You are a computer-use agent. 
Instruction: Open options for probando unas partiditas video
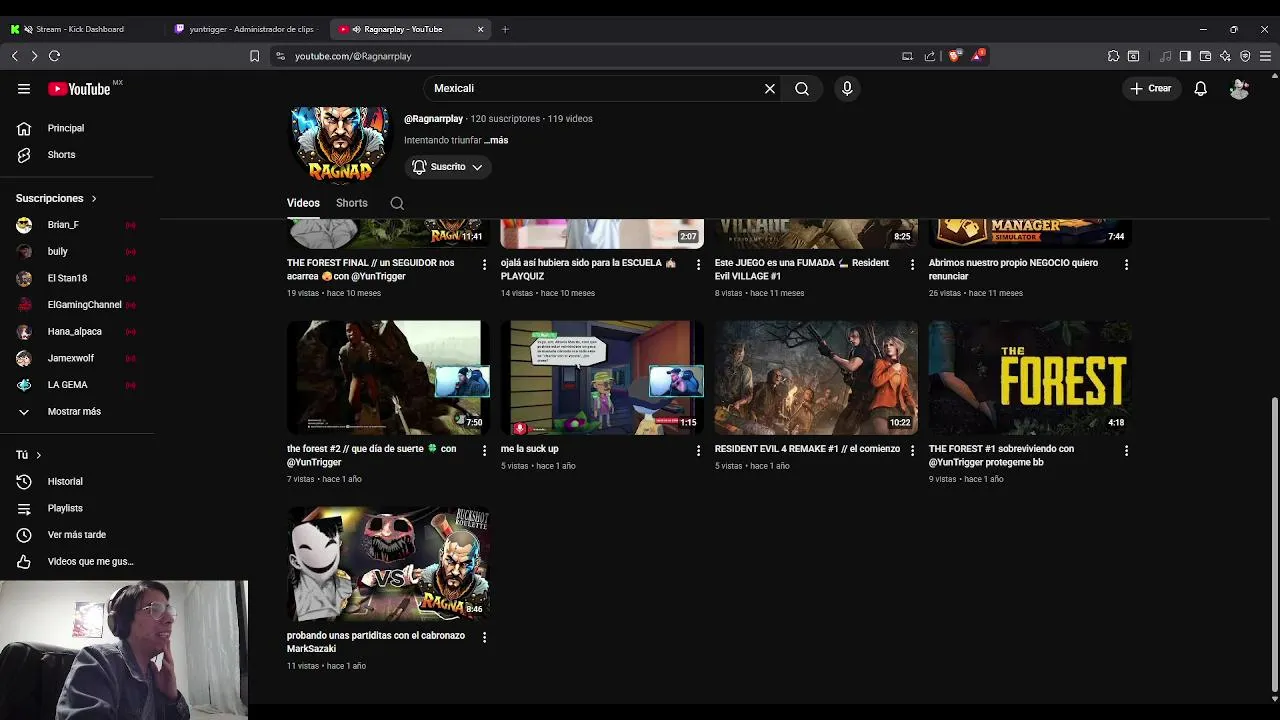[x=485, y=637]
